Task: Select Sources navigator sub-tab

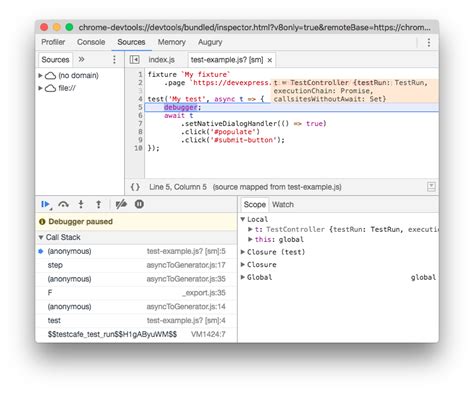Action: [x=55, y=60]
